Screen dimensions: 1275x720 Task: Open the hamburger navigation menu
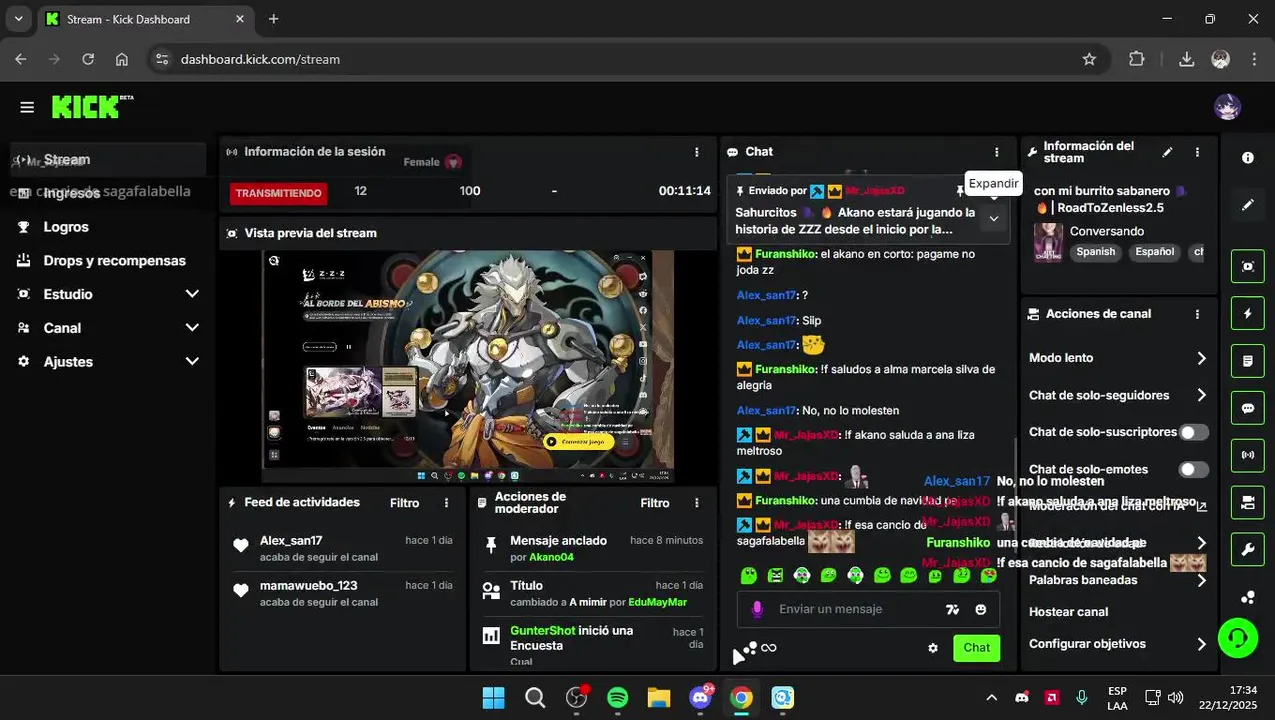point(27,107)
